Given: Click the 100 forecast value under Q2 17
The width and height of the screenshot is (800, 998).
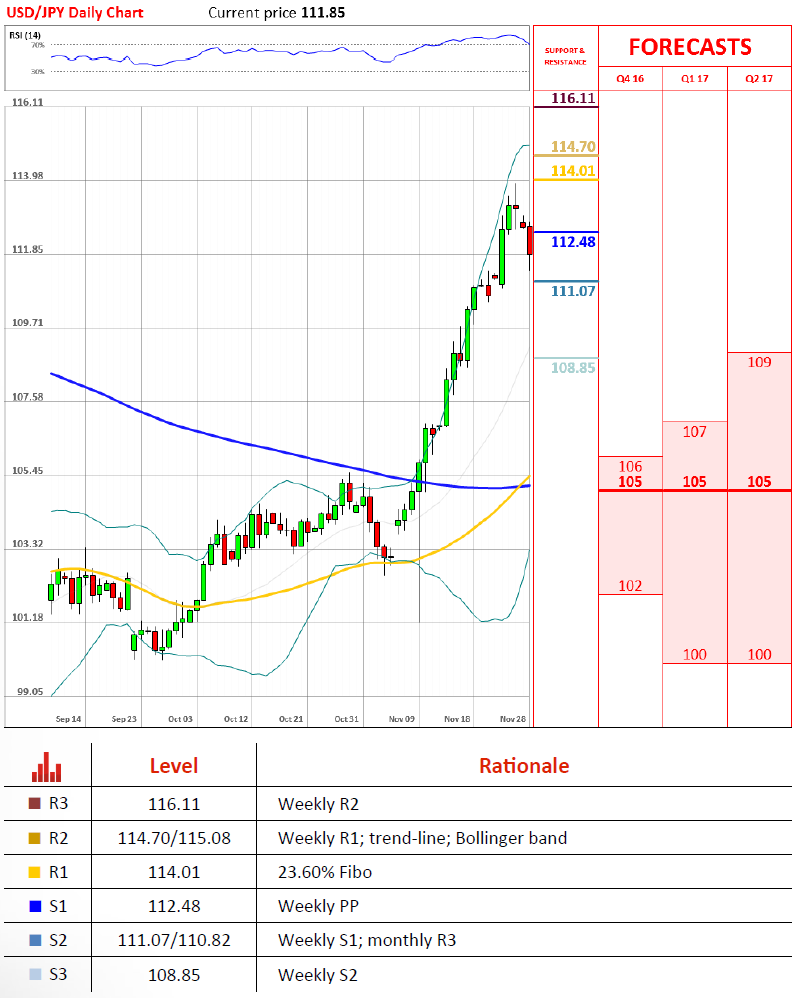Looking at the screenshot, I should point(759,654).
